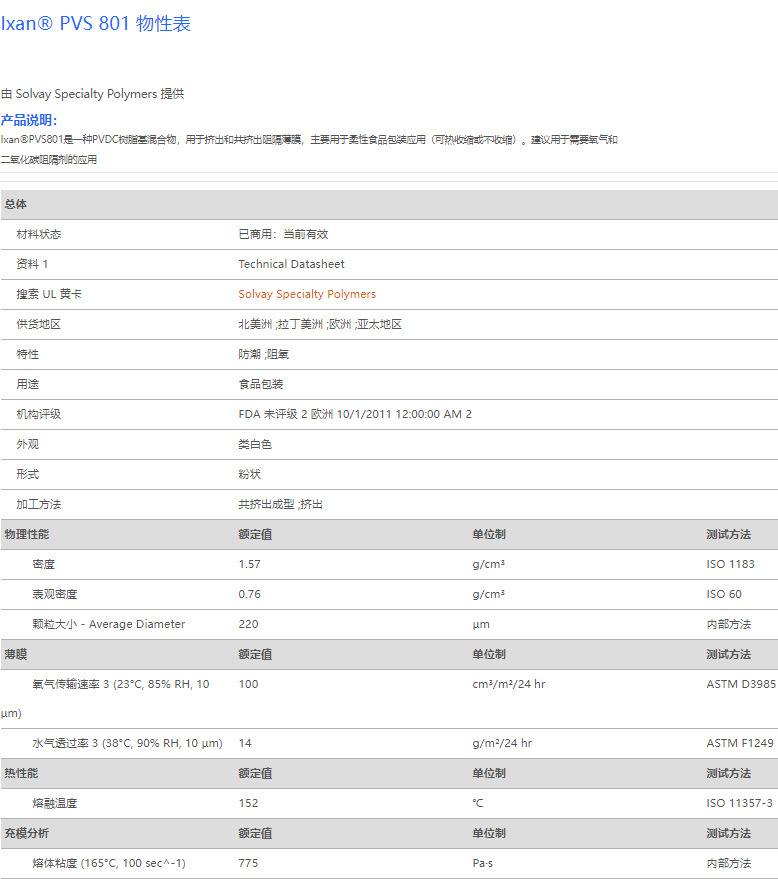778x879 pixels.
Task: Click the 外观 row label
Action: tap(27, 444)
